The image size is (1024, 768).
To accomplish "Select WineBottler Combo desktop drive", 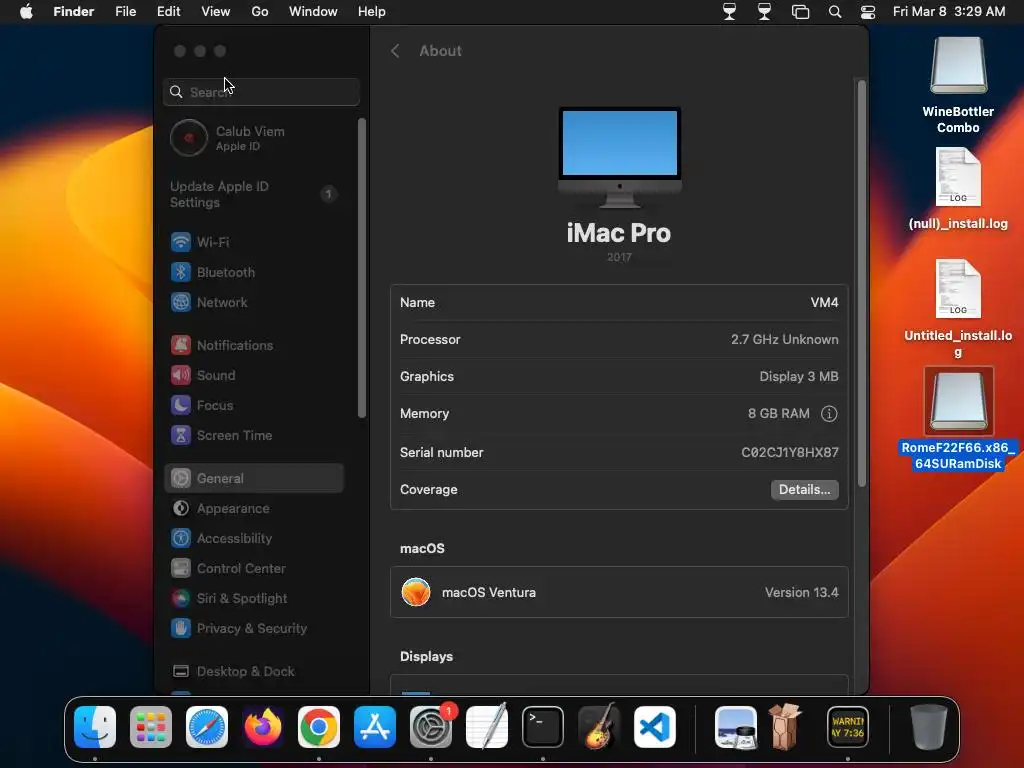I will 958,85.
